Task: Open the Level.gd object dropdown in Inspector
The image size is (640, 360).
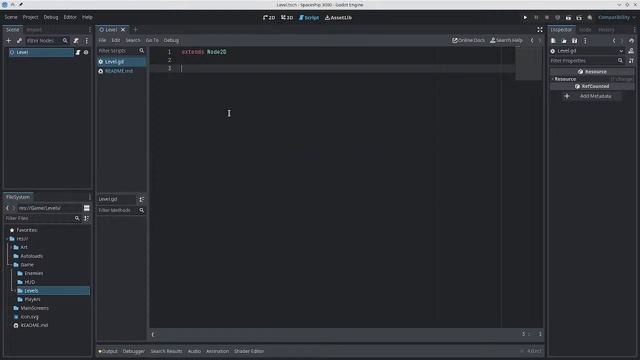Action: point(587,51)
